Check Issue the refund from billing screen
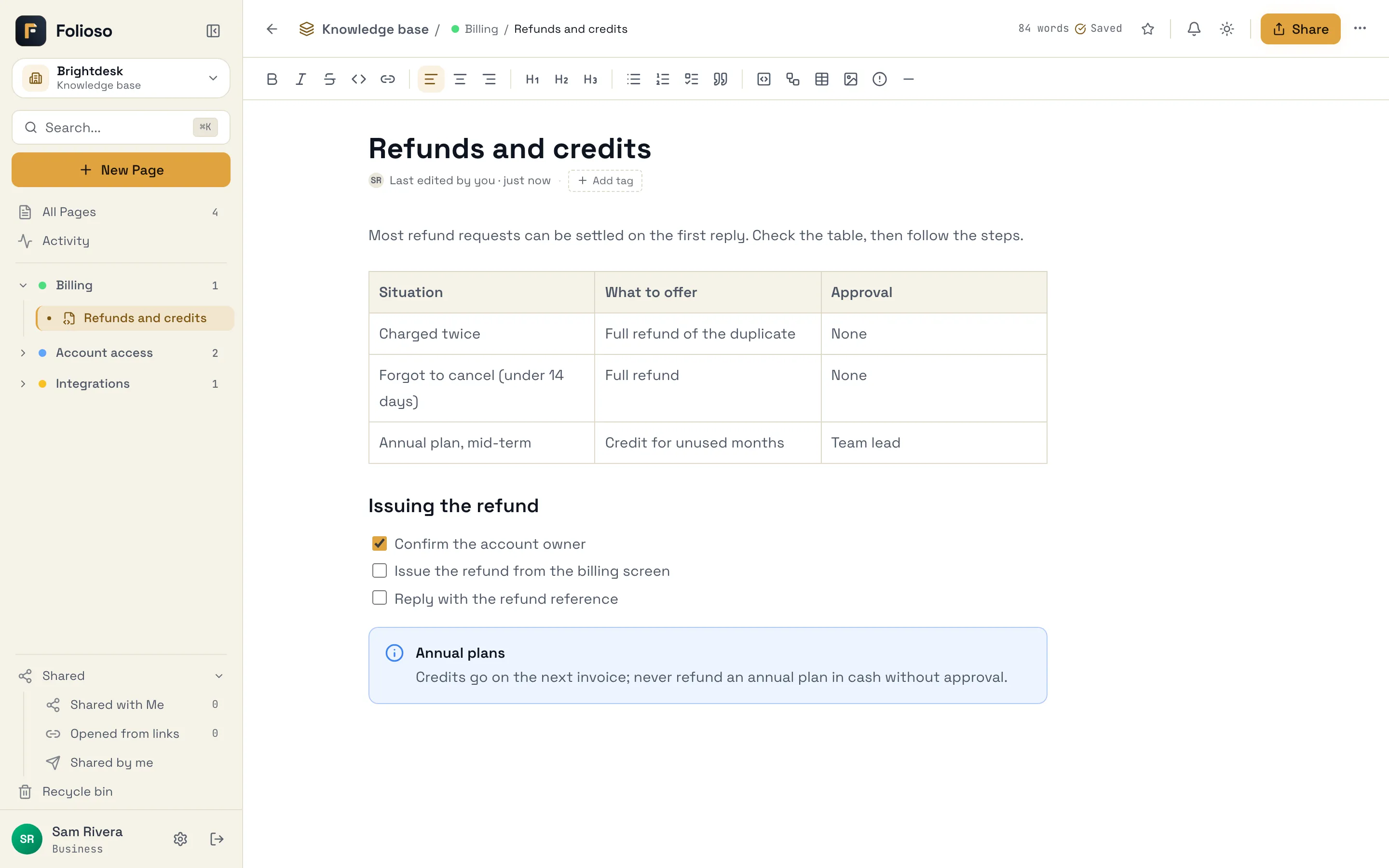This screenshot has width=1389, height=868. [x=380, y=570]
